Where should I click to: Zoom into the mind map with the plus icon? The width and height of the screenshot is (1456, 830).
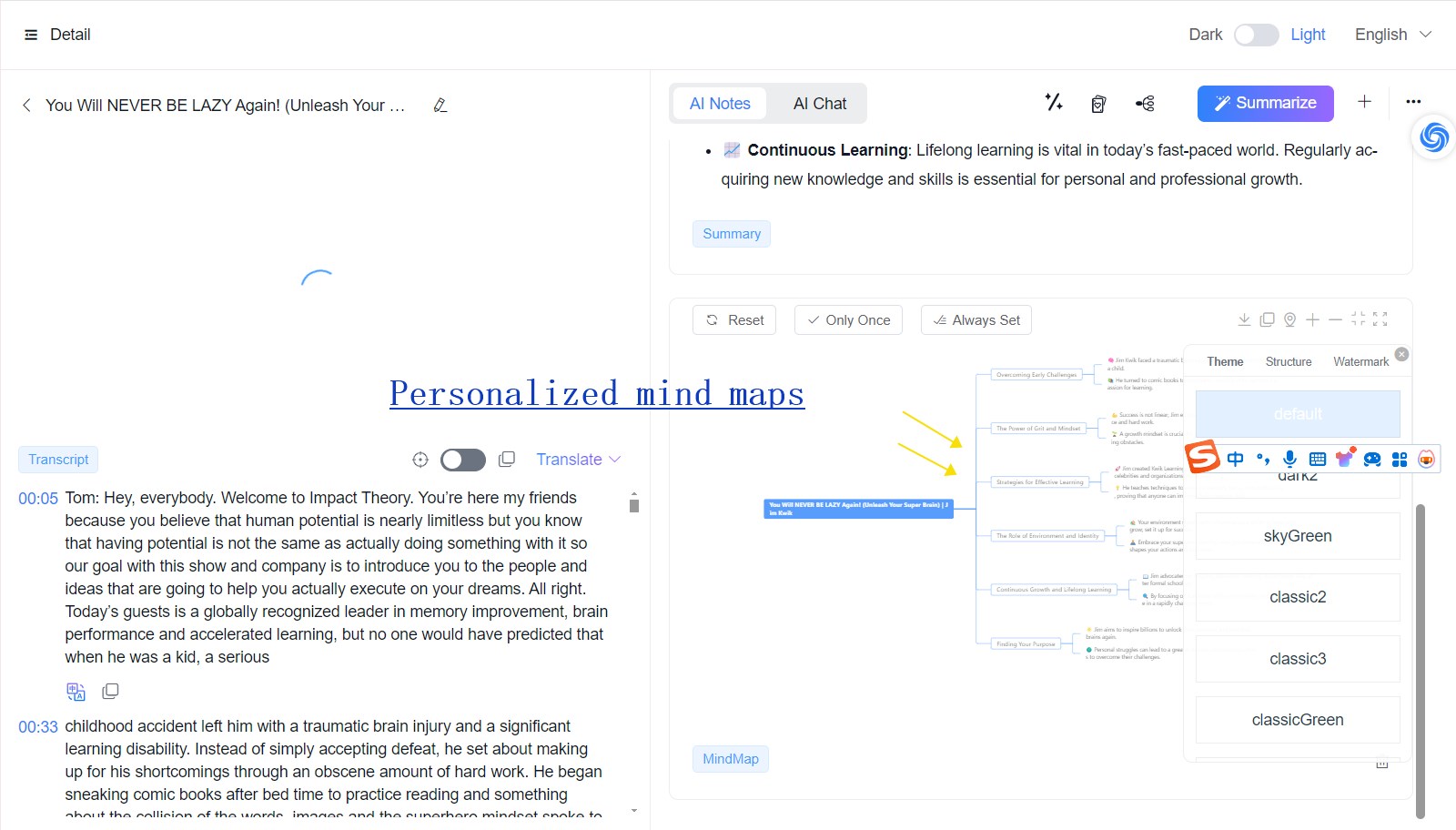(x=1312, y=319)
